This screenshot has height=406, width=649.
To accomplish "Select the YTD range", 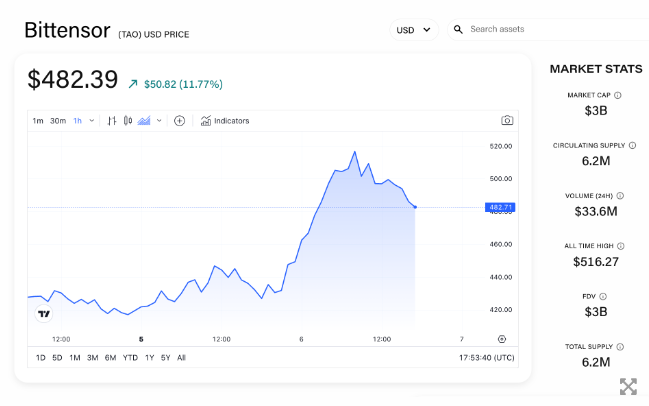I will pyautogui.click(x=130, y=358).
